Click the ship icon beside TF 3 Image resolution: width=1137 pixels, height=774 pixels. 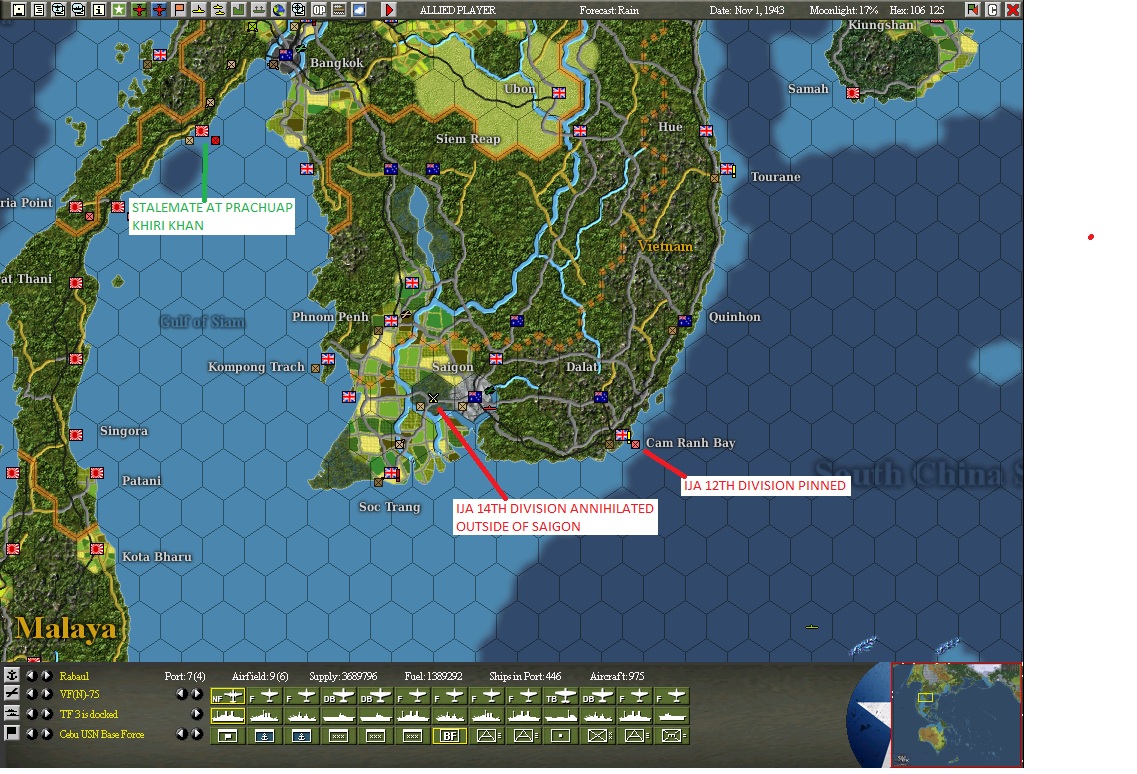click(12, 714)
